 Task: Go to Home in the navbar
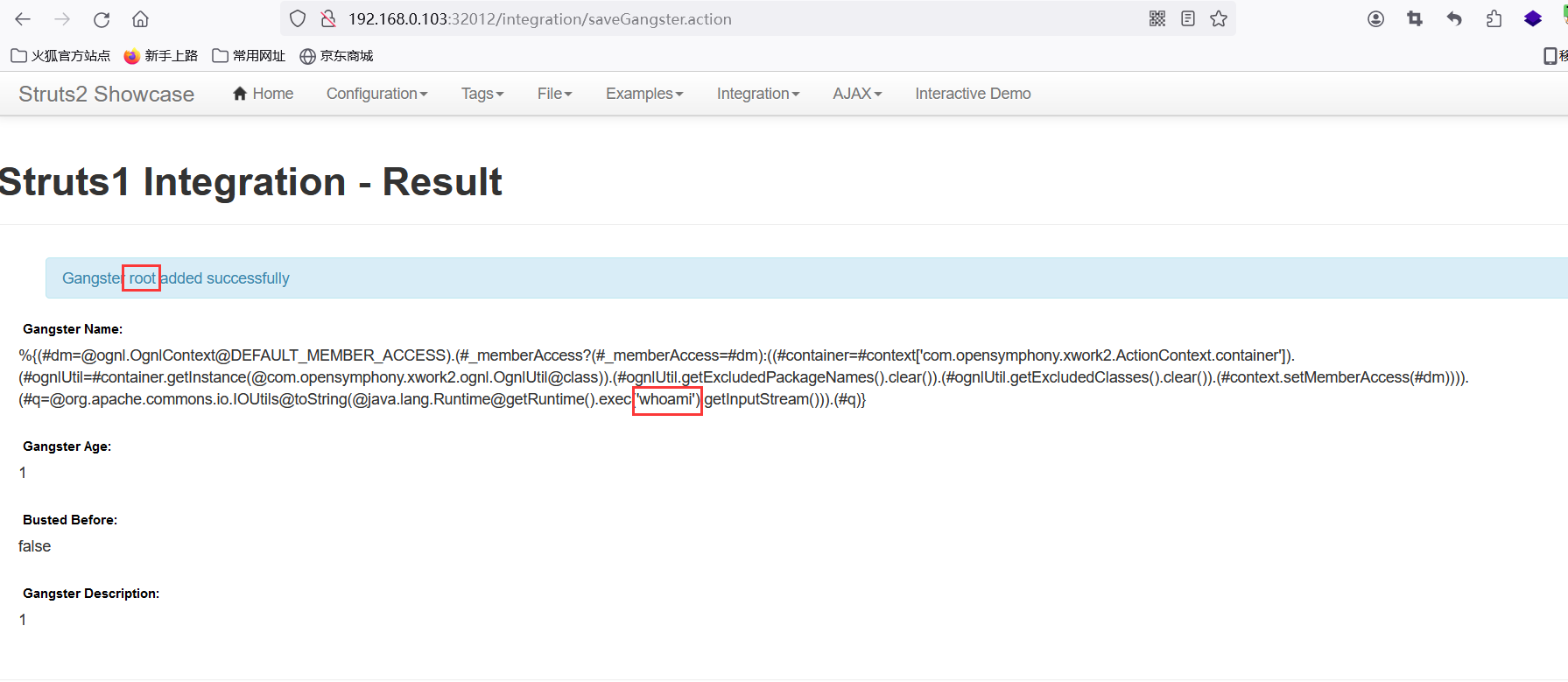click(x=263, y=94)
